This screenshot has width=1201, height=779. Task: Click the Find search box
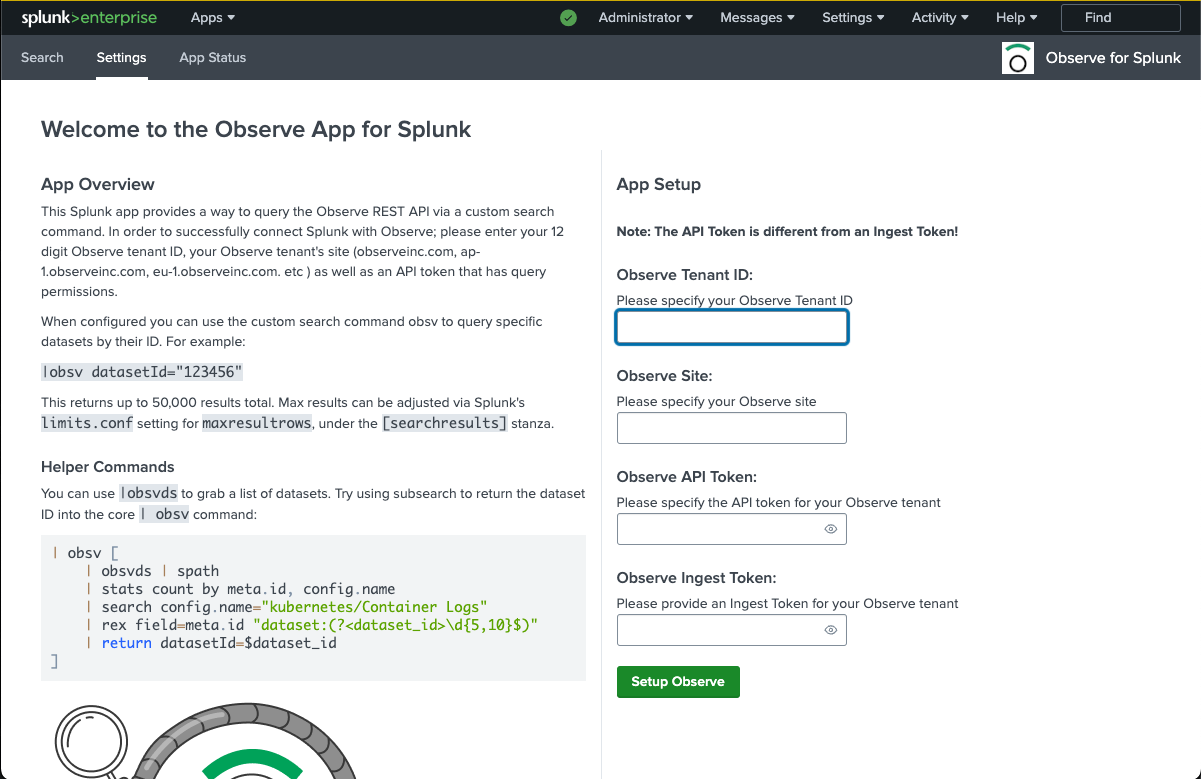click(x=1120, y=17)
